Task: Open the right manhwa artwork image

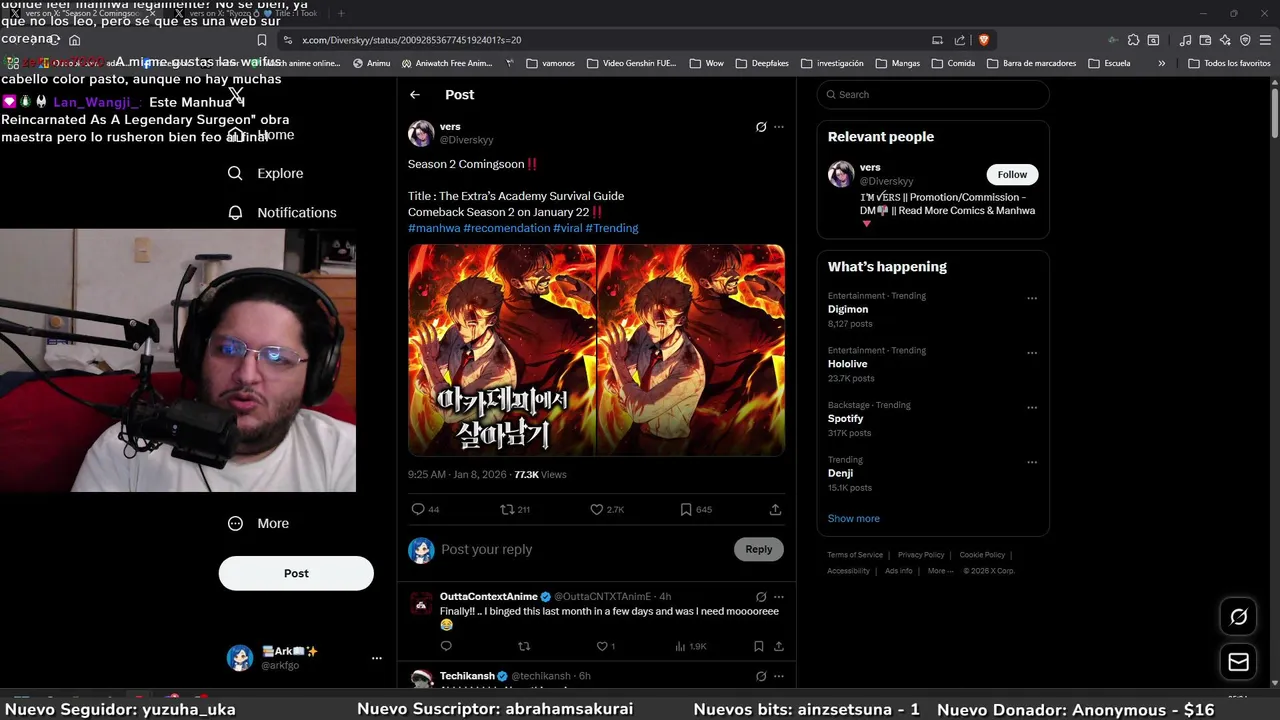Action: point(691,350)
